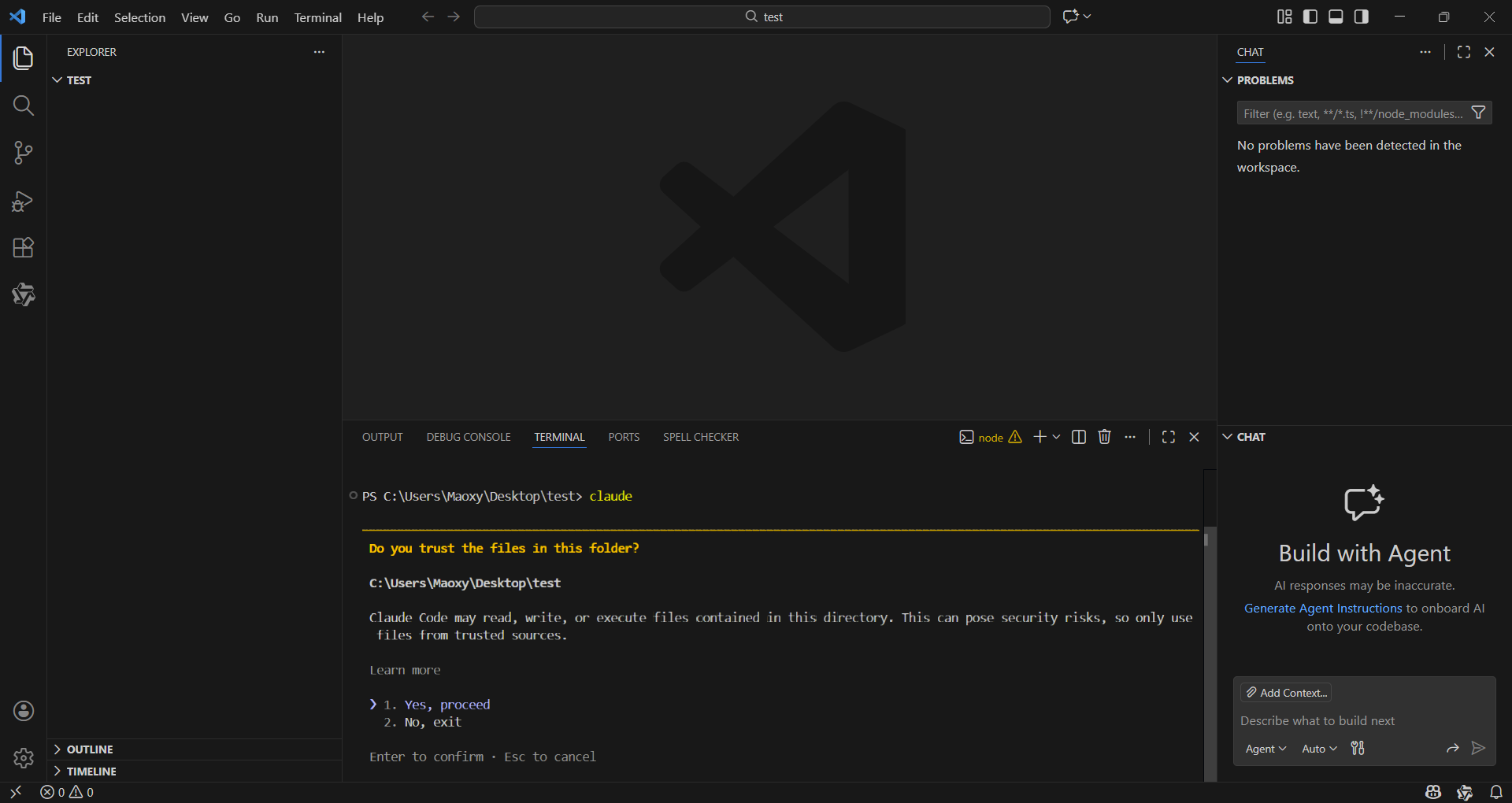Open the Go menu
1512x803 pixels.
(x=232, y=17)
